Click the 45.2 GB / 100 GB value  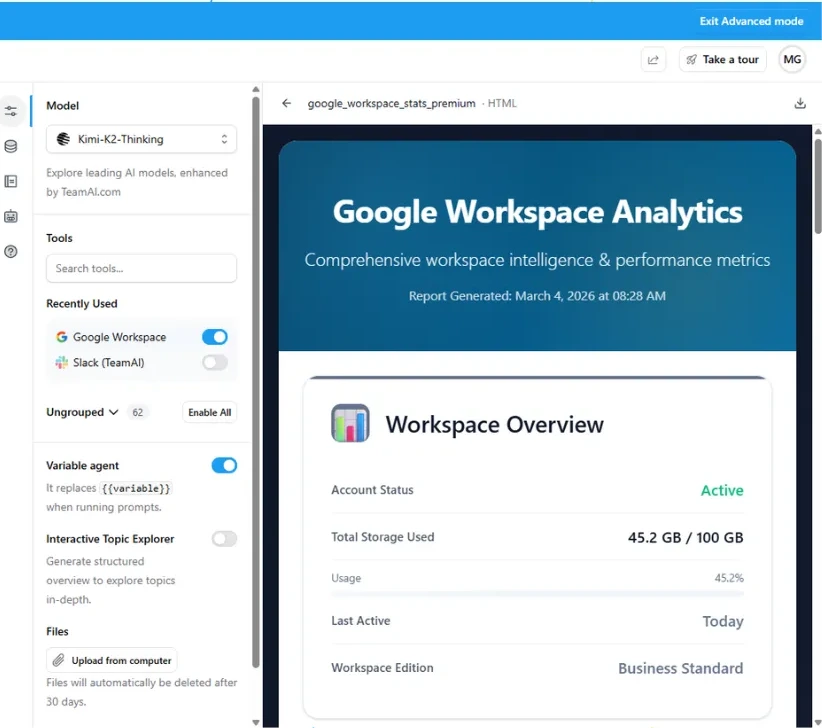coord(686,538)
